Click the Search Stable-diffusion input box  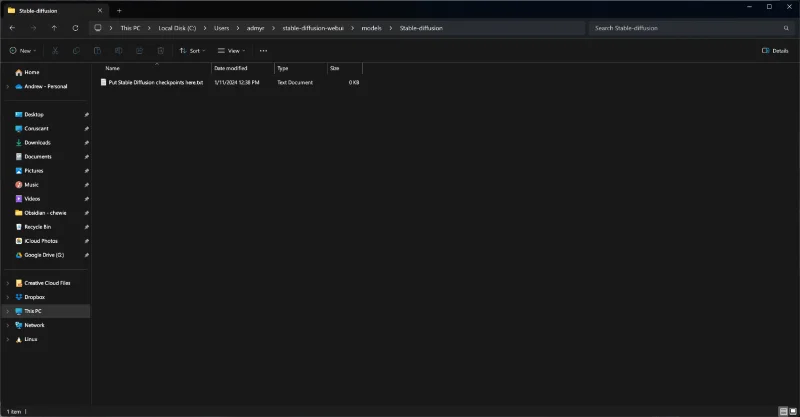pos(690,28)
